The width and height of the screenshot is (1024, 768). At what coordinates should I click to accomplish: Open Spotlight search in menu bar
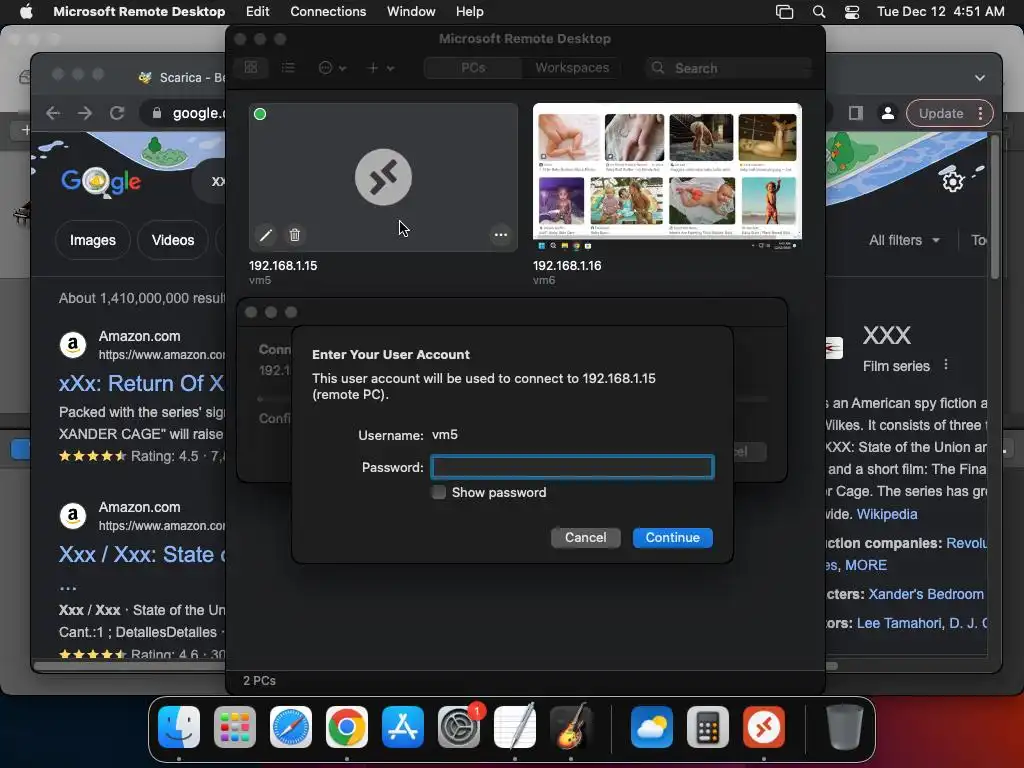click(x=818, y=11)
